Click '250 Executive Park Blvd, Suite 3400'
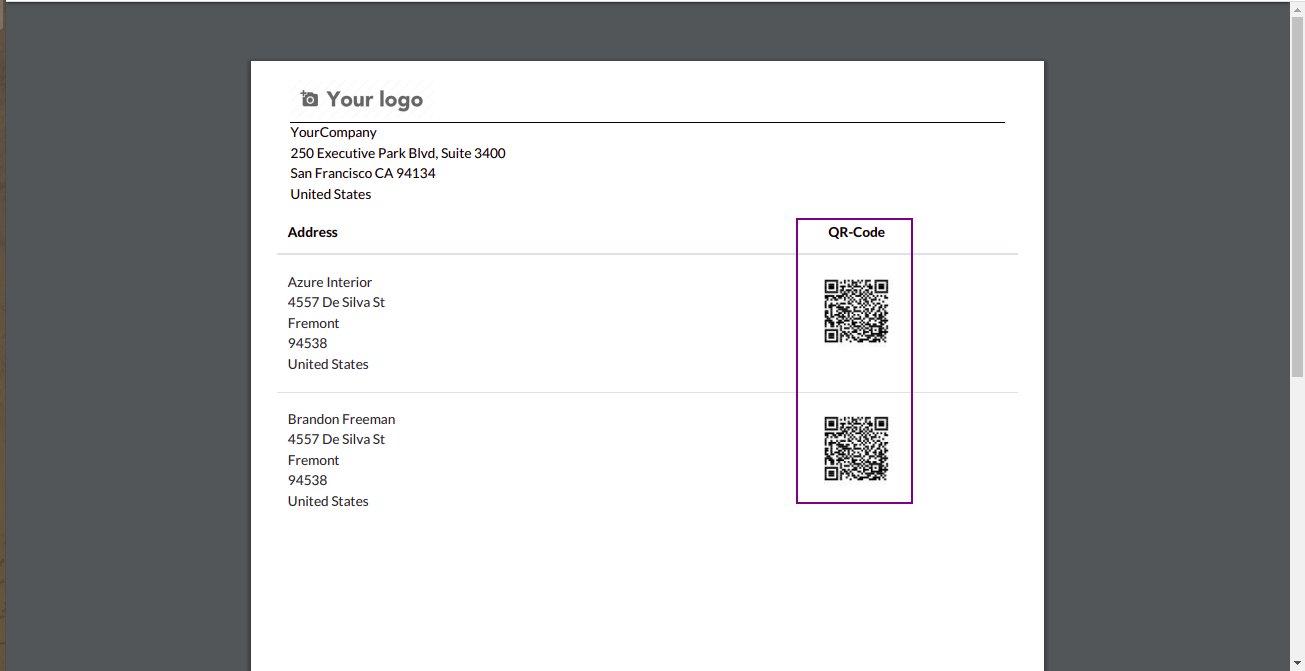1305x671 pixels. pos(398,153)
